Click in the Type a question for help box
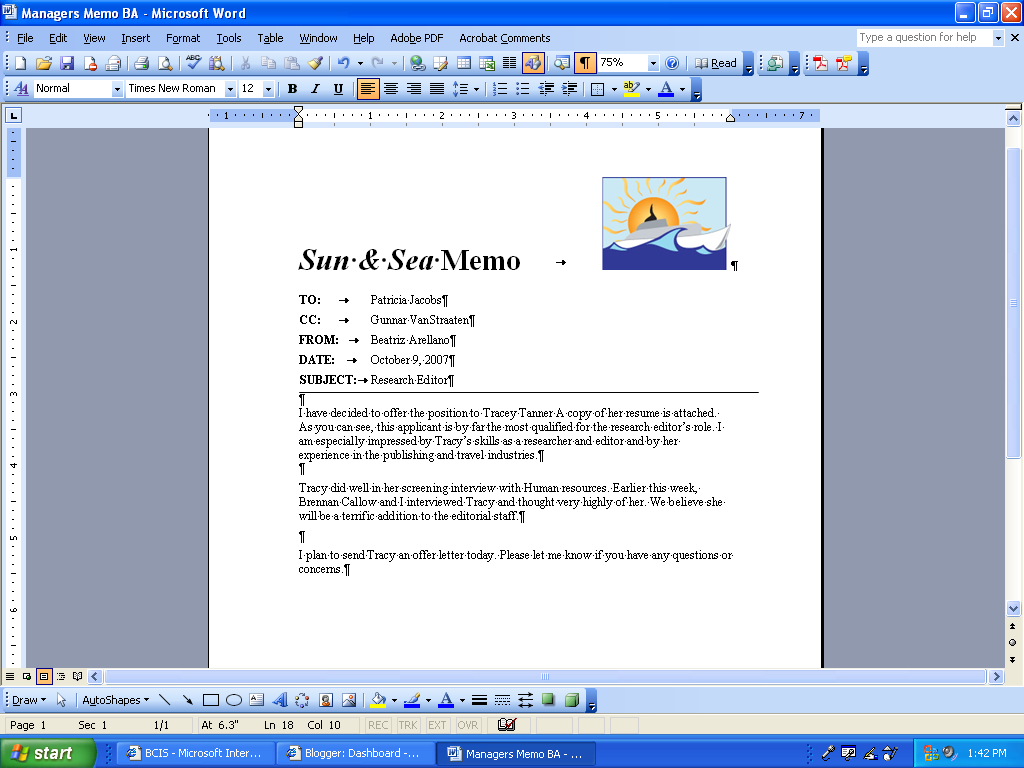1024x768 pixels. (923, 38)
